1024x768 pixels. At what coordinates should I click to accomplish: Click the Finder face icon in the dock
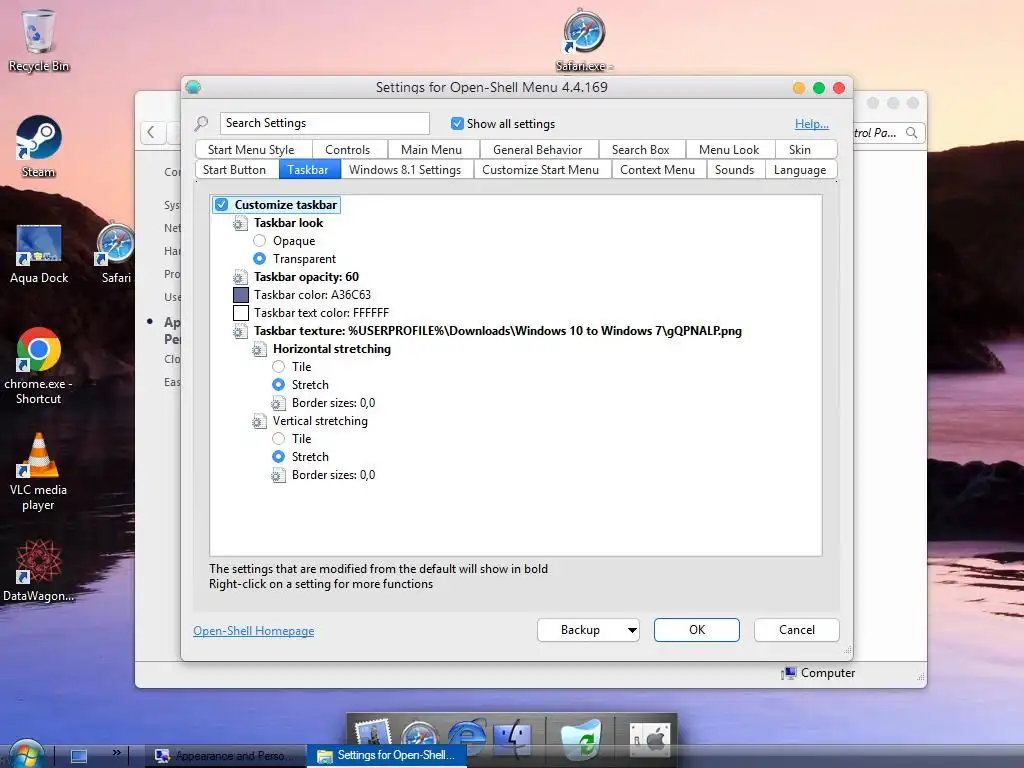[513, 738]
